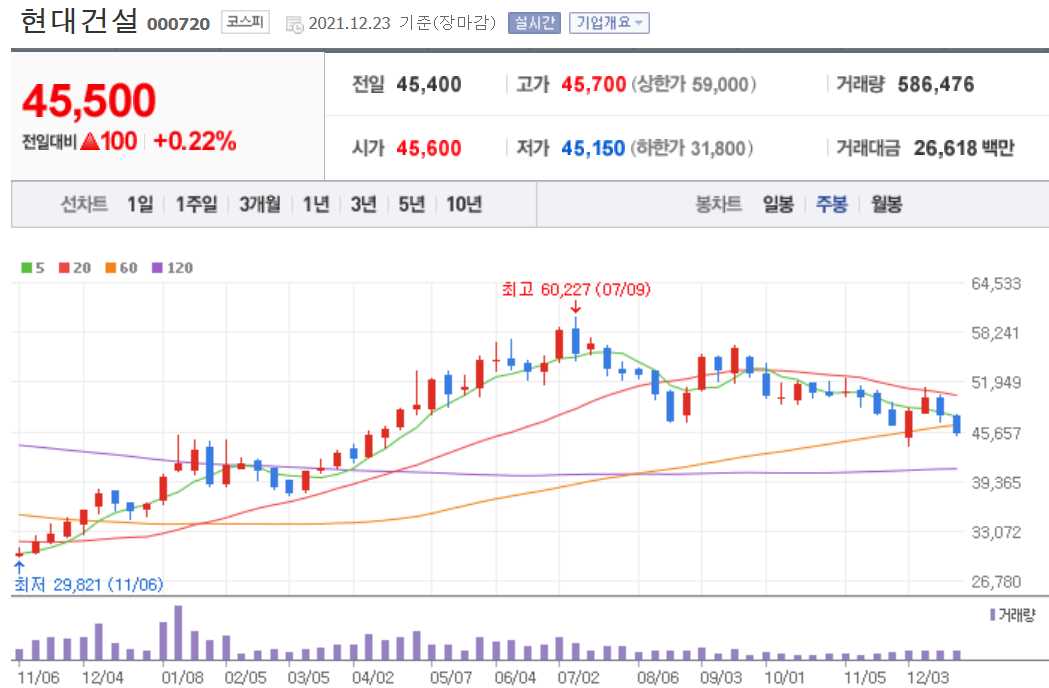This screenshot has width=1049, height=688.
Task: Click the 전일 45,400 previous close value
Action: 429,84
